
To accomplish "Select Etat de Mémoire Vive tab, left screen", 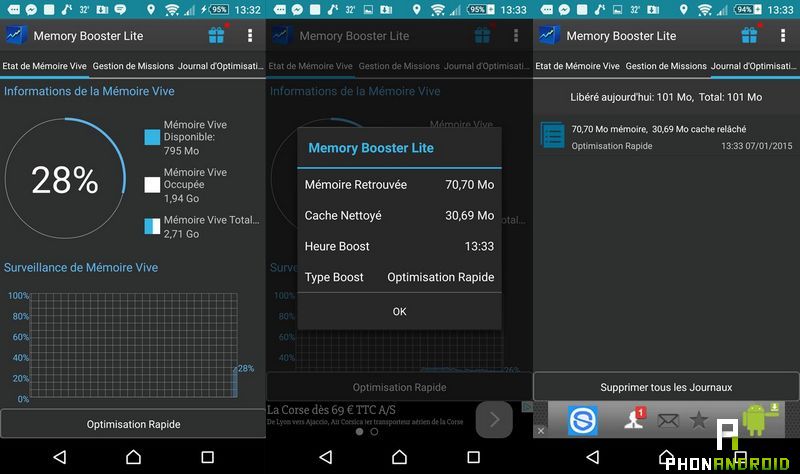I will tap(44, 66).
